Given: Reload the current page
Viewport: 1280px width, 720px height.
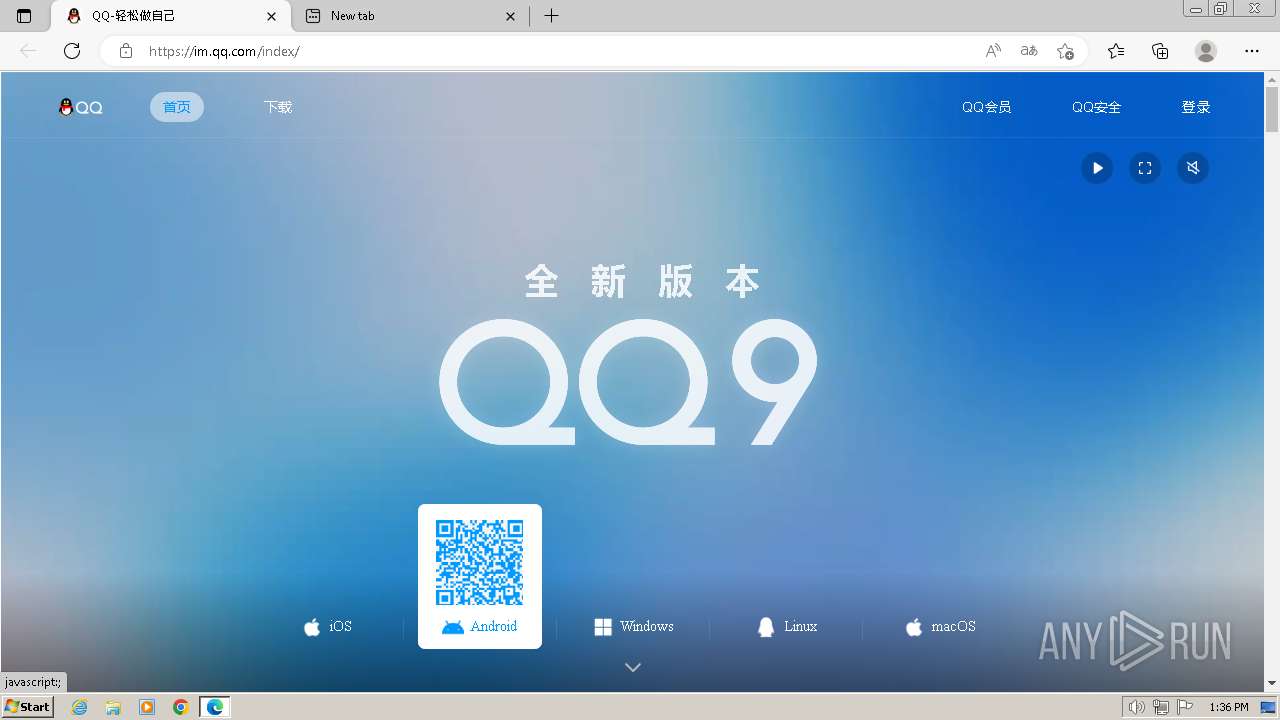Looking at the screenshot, I should click(x=72, y=51).
